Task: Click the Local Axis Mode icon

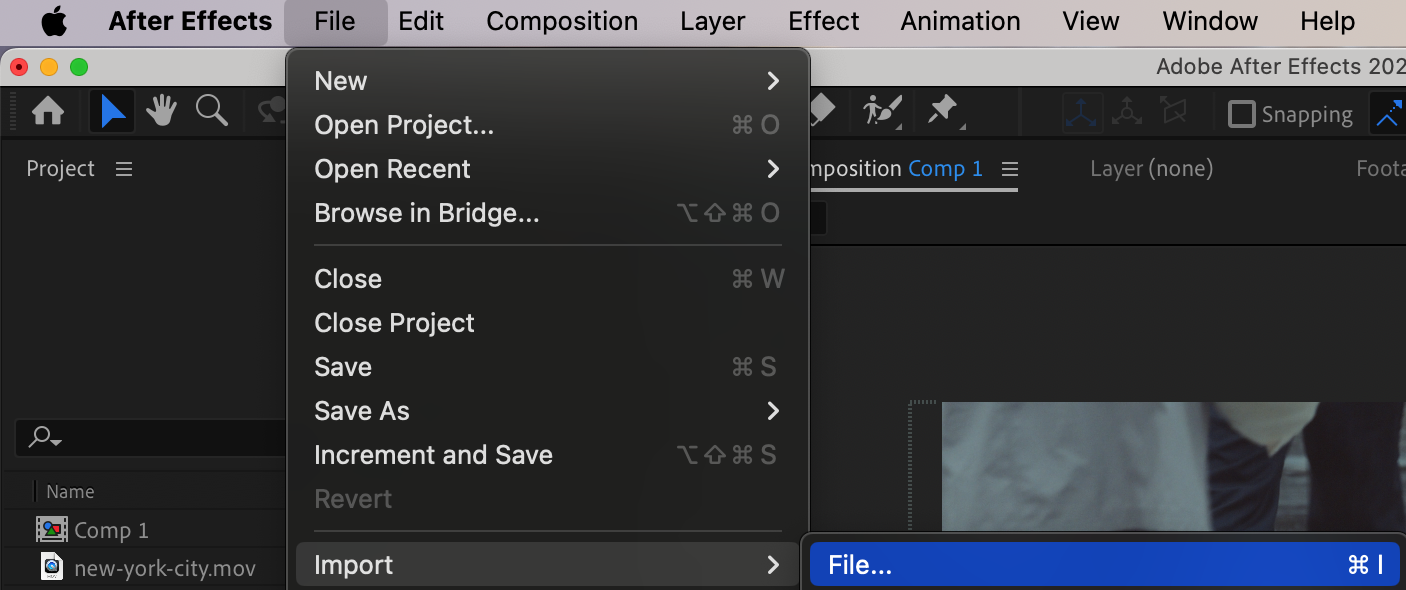Action: click(x=1082, y=113)
